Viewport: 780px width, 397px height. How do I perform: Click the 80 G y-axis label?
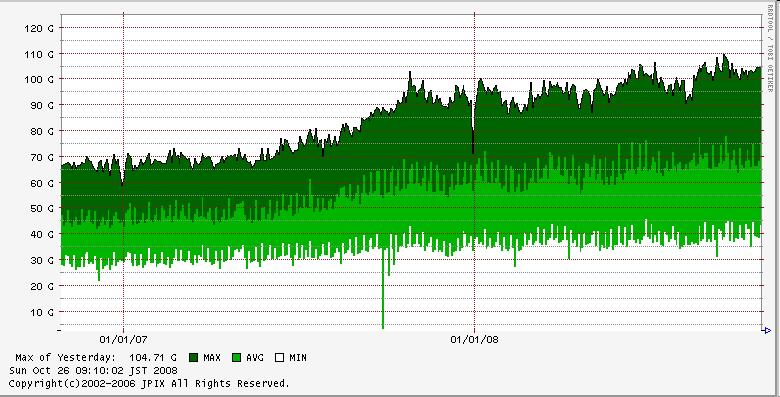pyautogui.click(x=42, y=131)
